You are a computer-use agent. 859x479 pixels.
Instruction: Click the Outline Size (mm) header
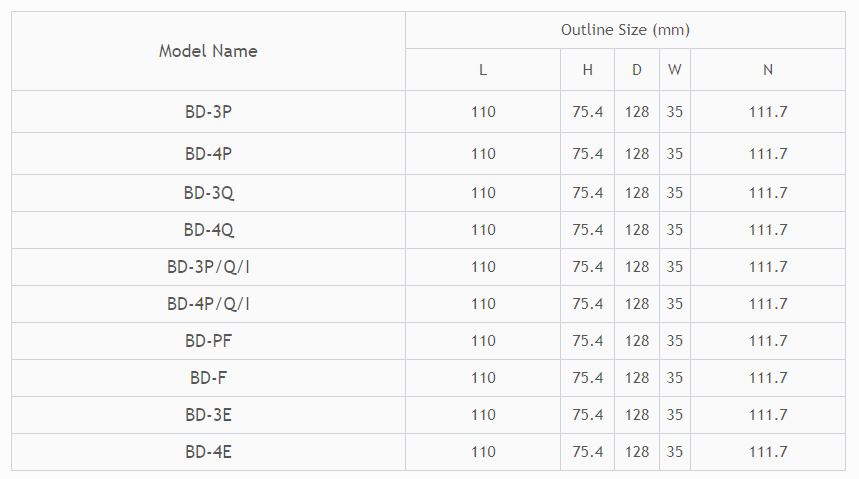(625, 30)
